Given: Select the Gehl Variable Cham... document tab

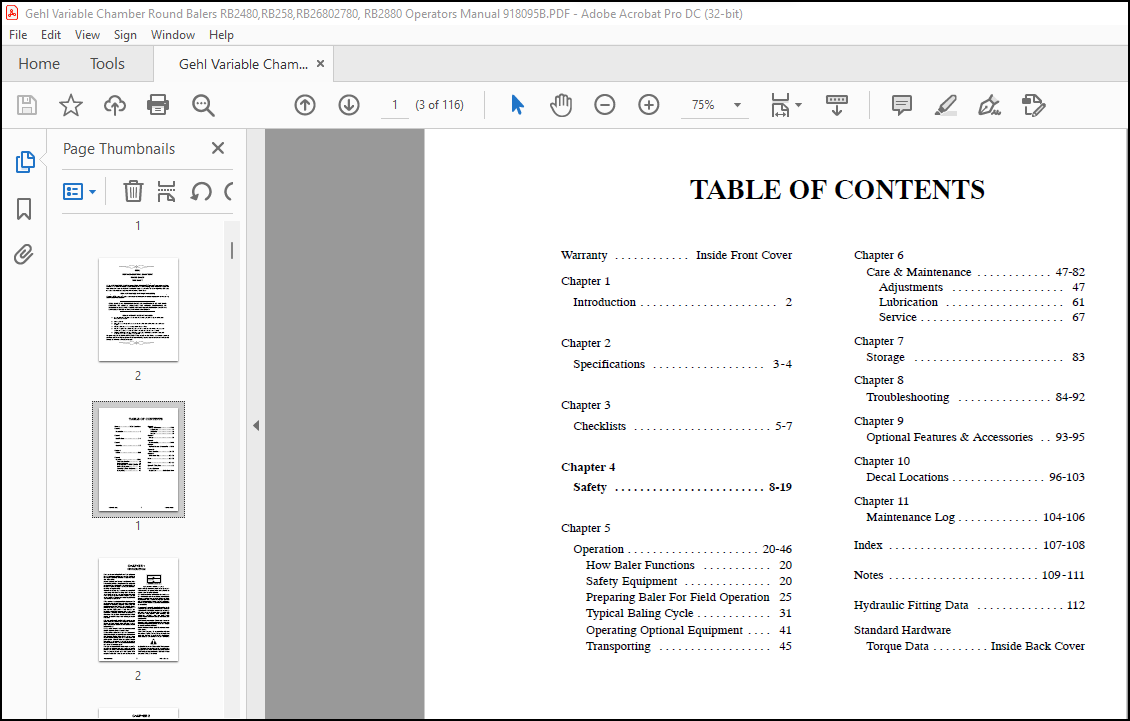Looking at the screenshot, I should [243, 64].
